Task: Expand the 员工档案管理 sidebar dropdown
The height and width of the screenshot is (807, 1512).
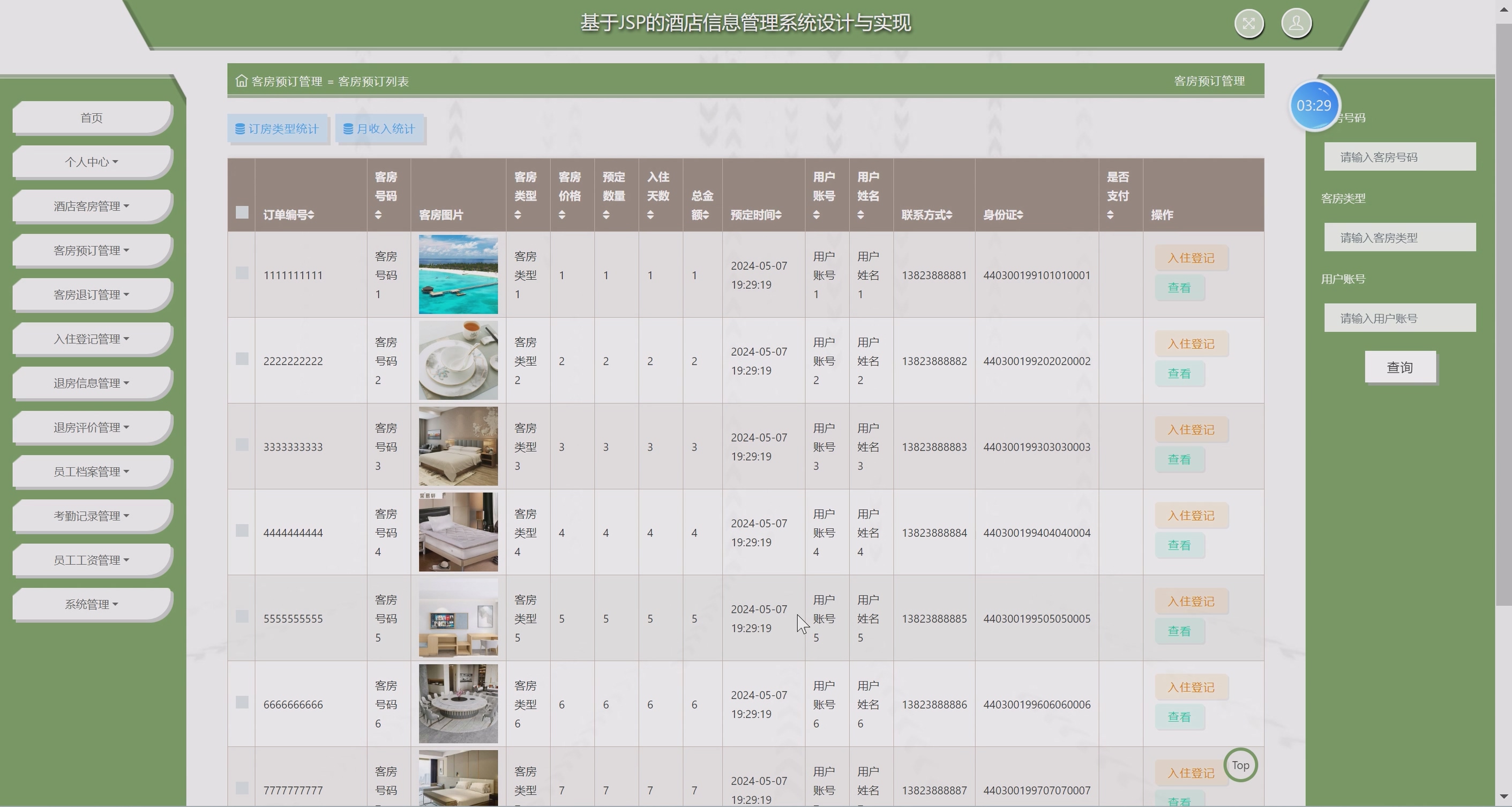Action: (x=92, y=472)
